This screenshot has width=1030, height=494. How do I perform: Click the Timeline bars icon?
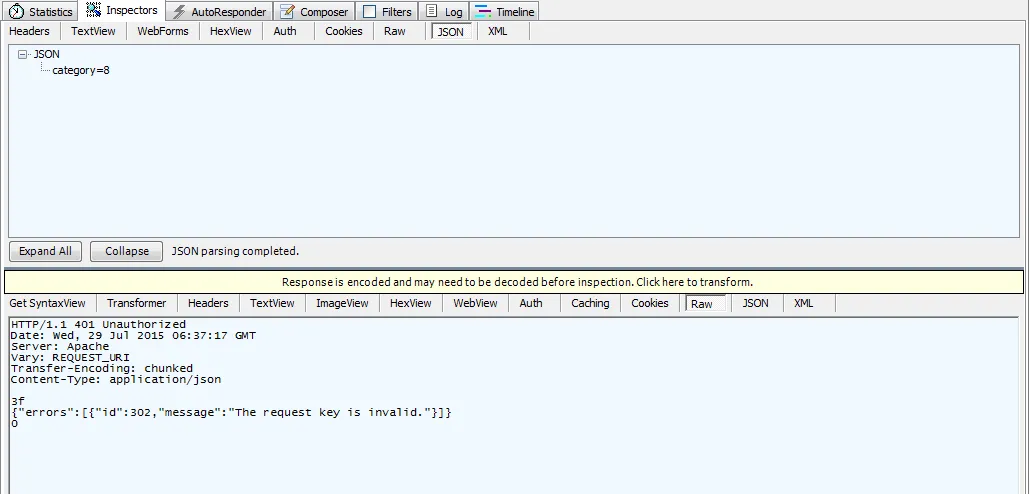point(483,12)
